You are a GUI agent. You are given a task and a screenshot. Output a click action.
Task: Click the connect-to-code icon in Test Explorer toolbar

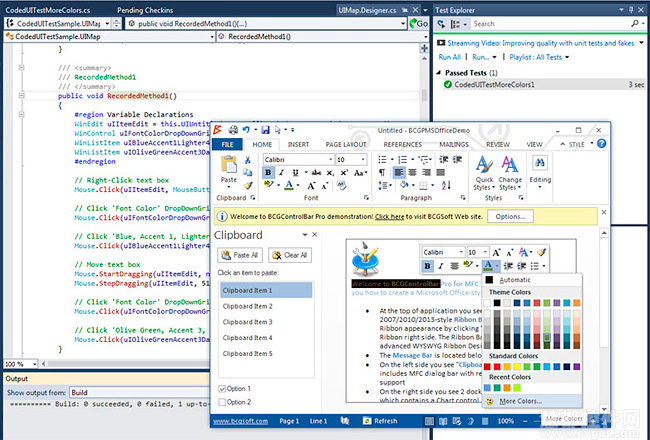pos(441,24)
